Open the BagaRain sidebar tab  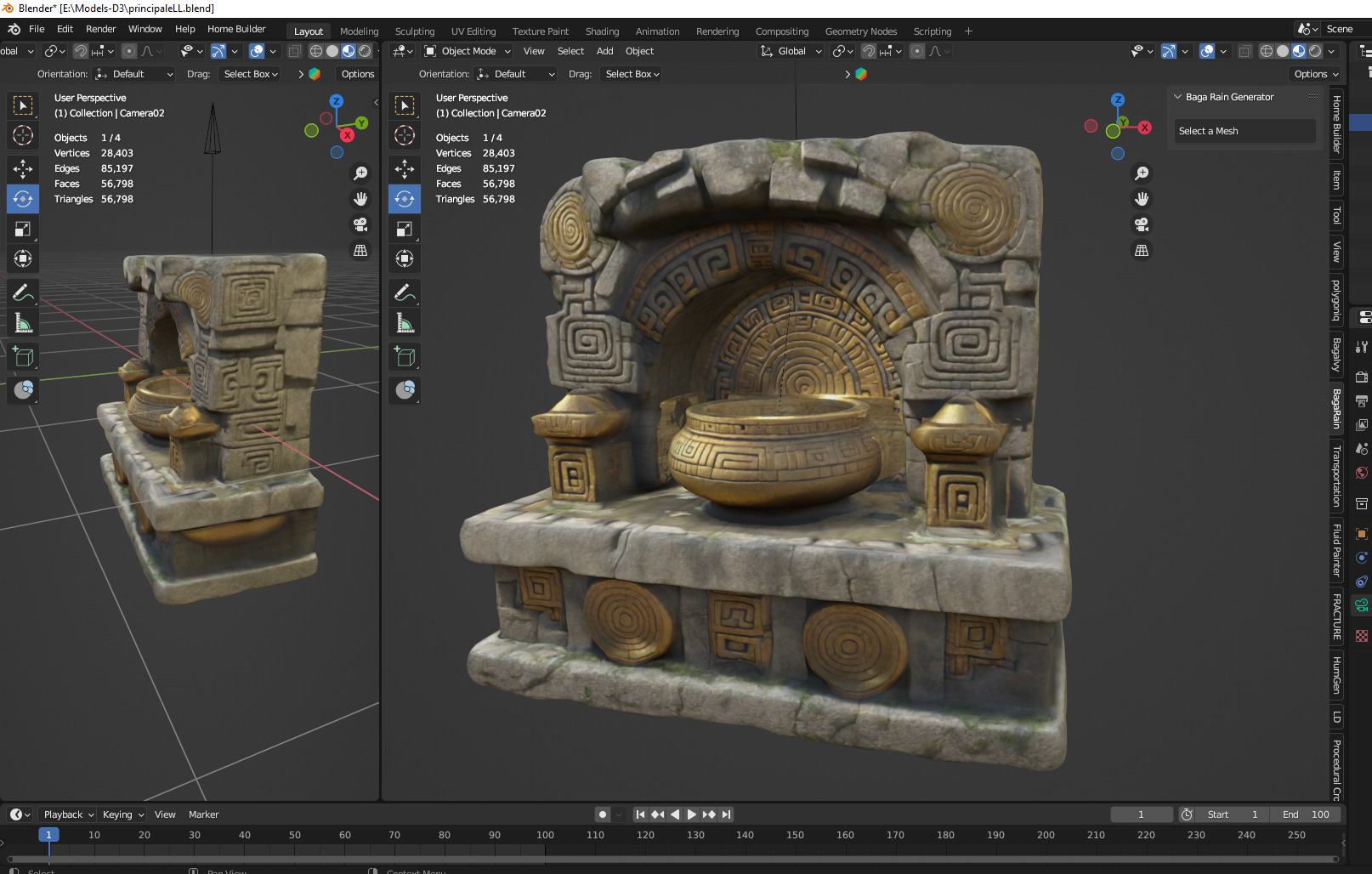click(1336, 408)
